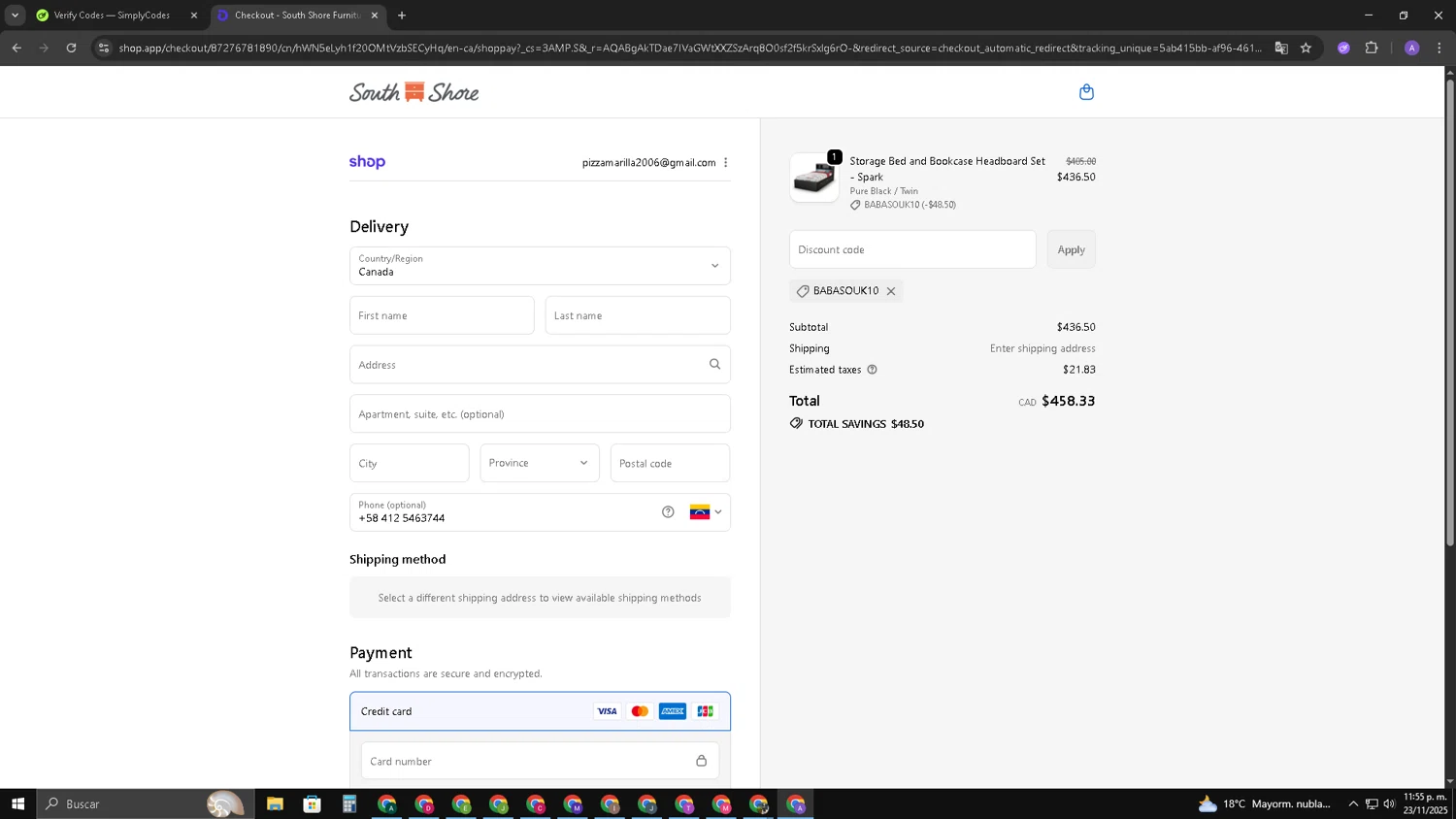Screen dimensions: 1456x819
Task: Click the Shop Pay logo
Action: pyautogui.click(x=367, y=162)
